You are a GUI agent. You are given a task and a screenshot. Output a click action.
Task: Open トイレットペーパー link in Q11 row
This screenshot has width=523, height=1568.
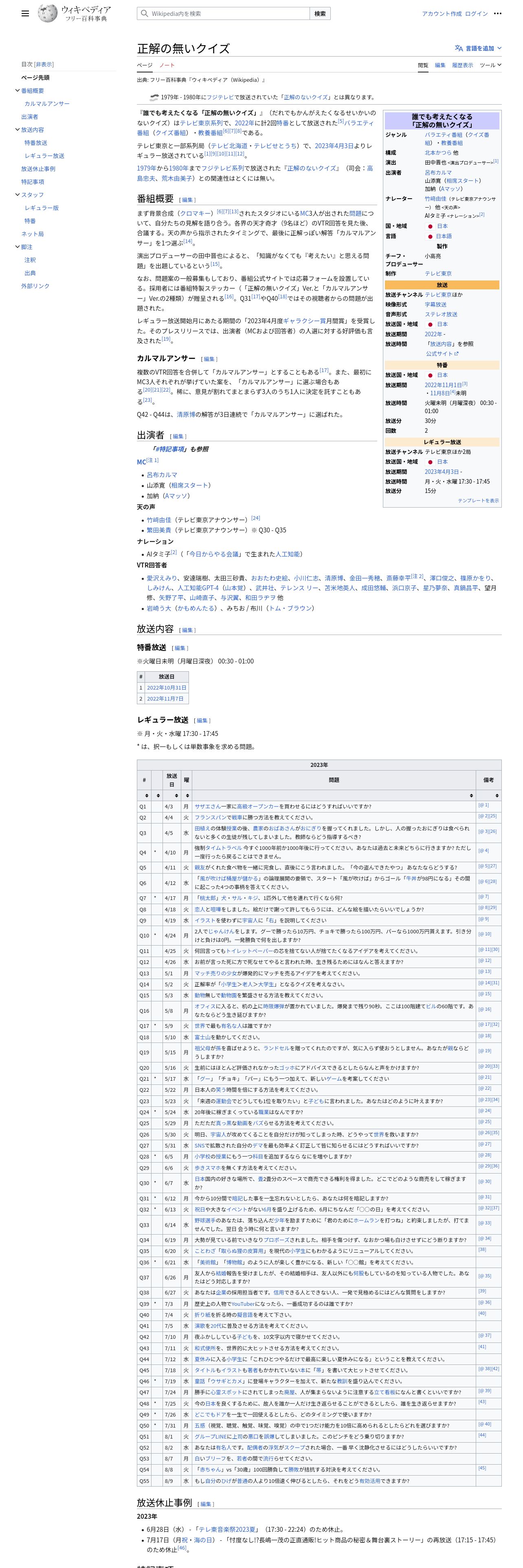click(x=249, y=951)
